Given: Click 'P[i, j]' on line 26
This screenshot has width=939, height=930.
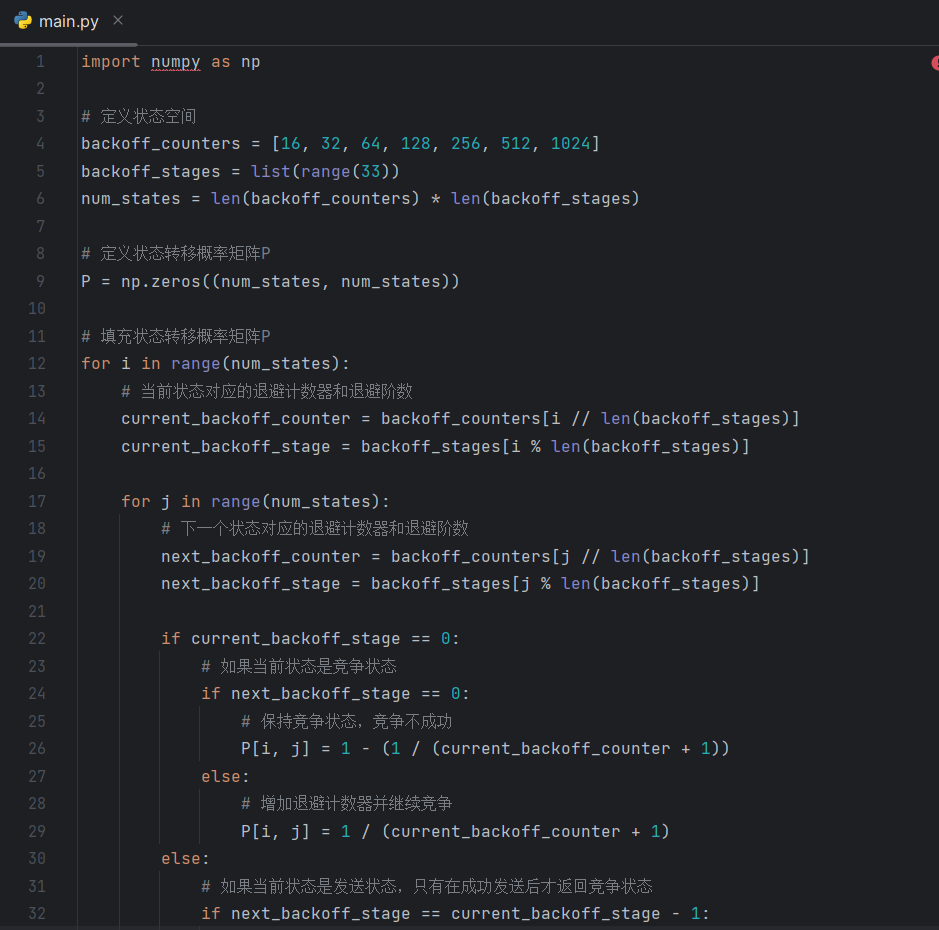Looking at the screenshot, I should pos(275,749).
